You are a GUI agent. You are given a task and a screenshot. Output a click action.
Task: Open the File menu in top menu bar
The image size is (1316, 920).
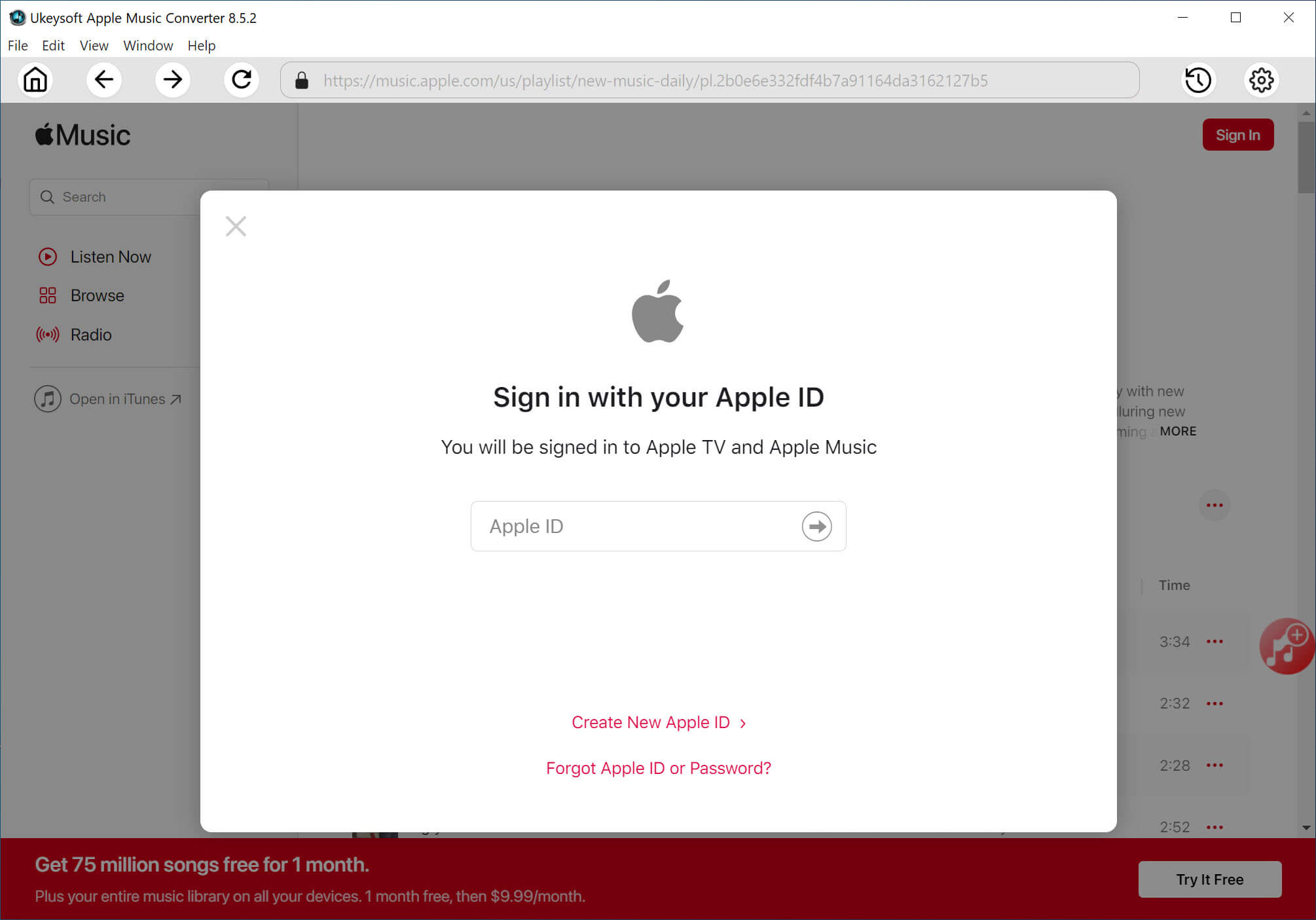click(17, 45)
